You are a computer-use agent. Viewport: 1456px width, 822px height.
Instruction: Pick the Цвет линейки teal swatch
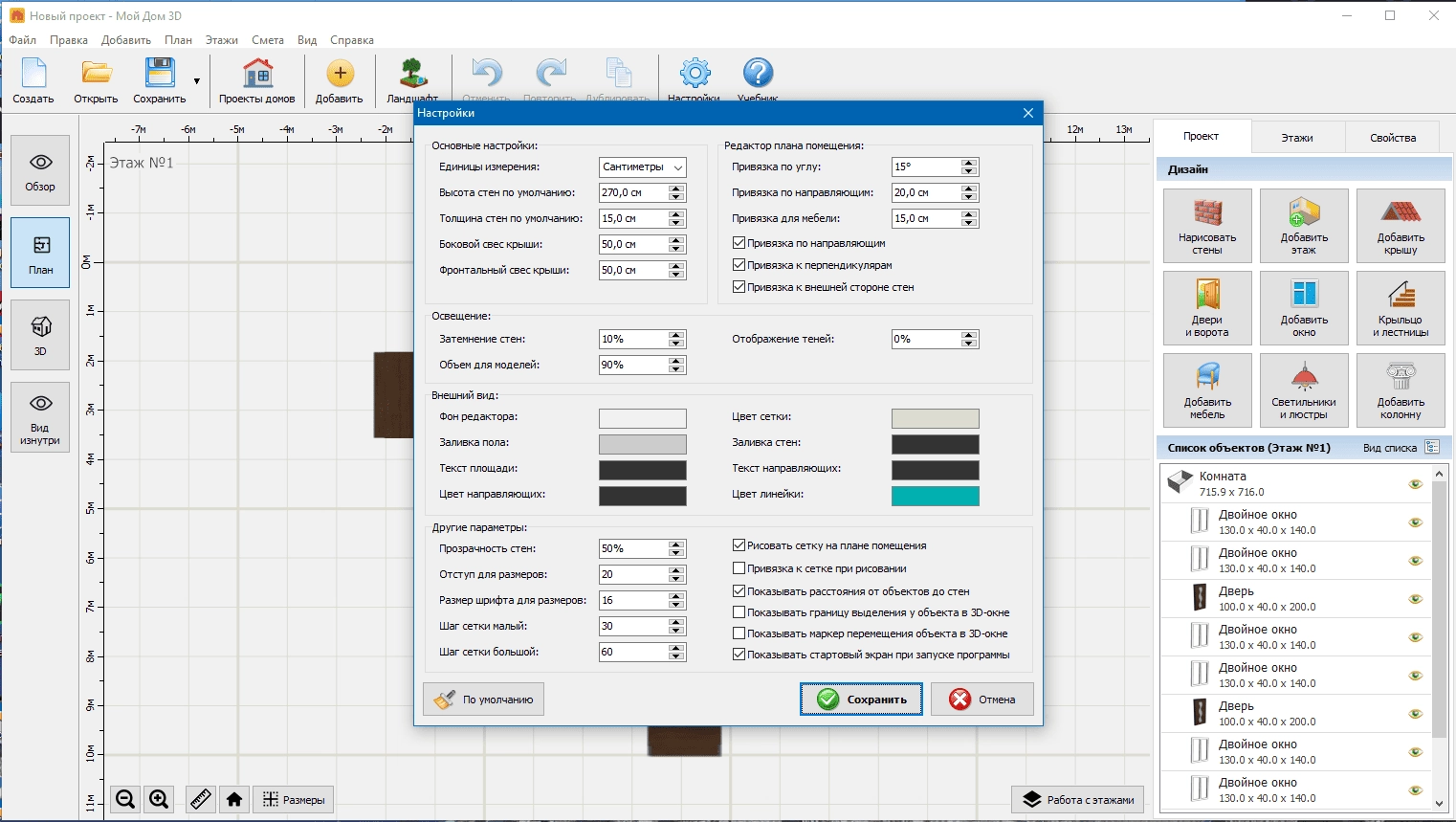(x=936, y=496)
